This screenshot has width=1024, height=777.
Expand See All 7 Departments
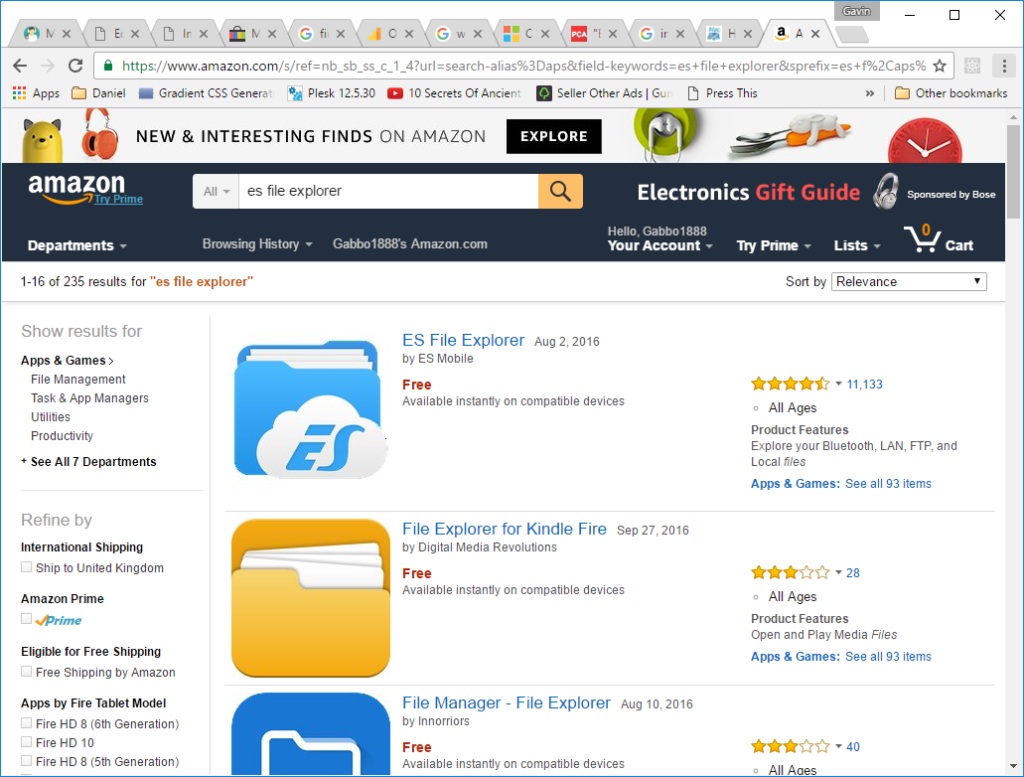[89, 462]
